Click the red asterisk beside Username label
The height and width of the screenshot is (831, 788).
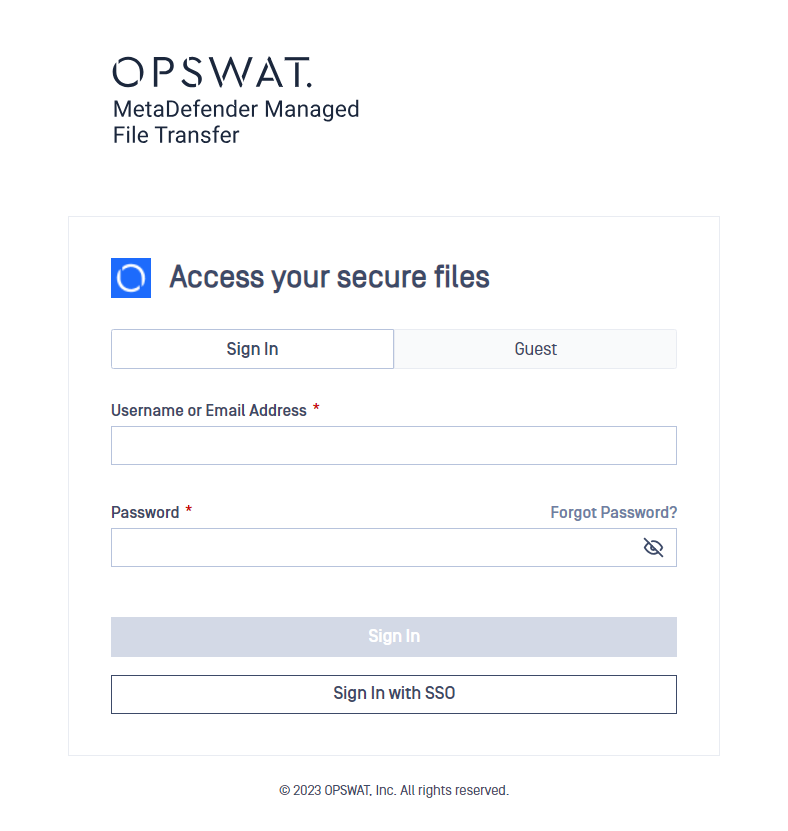[x=316, y=408]
